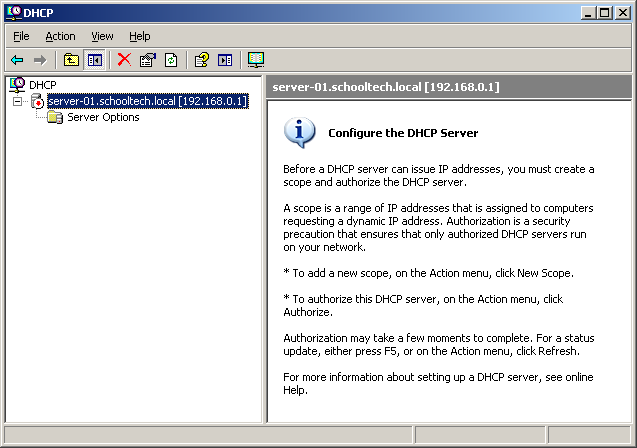
Task: Select the DHCP root node
Action: pyautogui.click(x=42, y=85)
